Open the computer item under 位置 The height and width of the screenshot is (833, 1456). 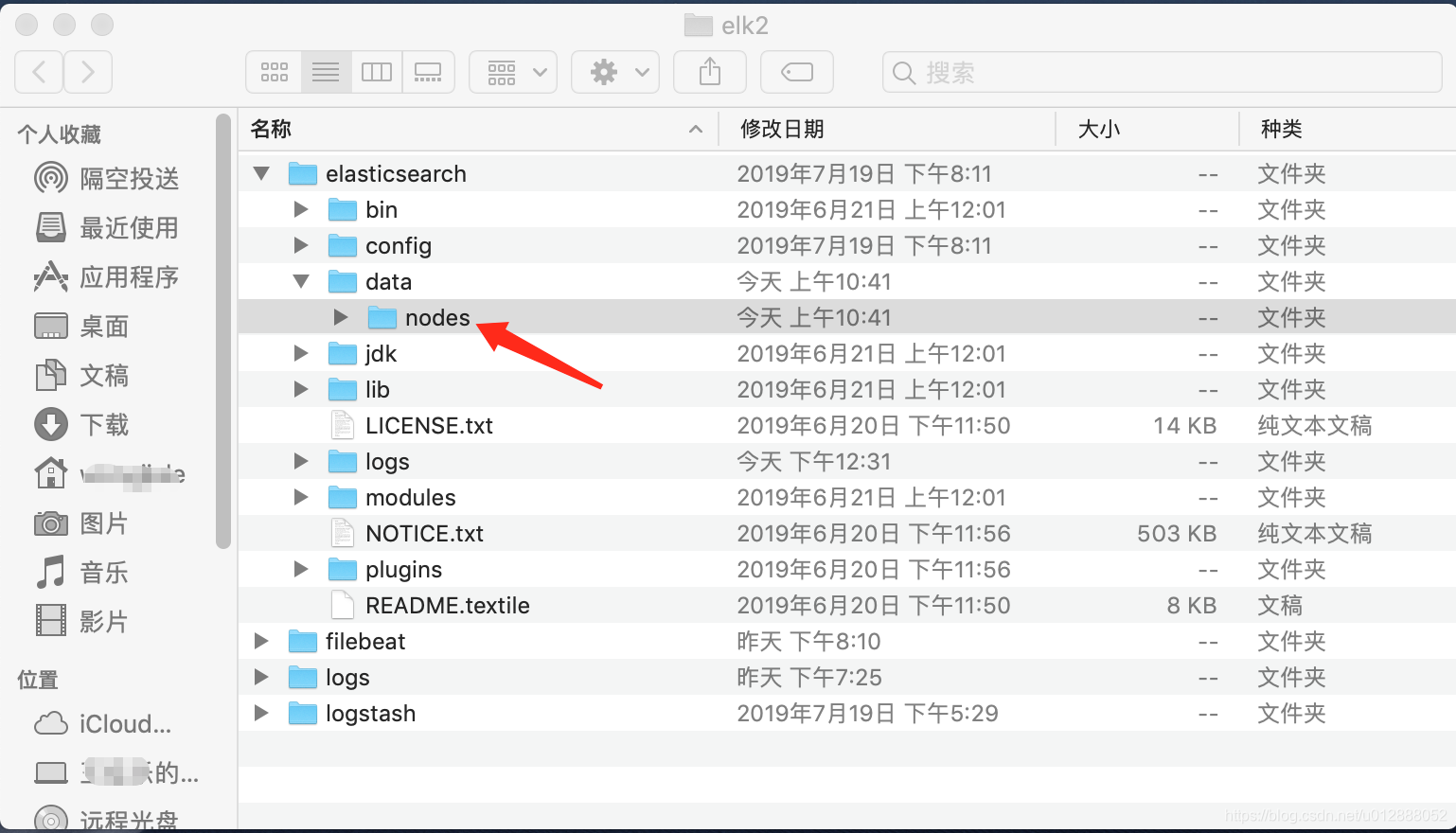click(x=116, y=772)
